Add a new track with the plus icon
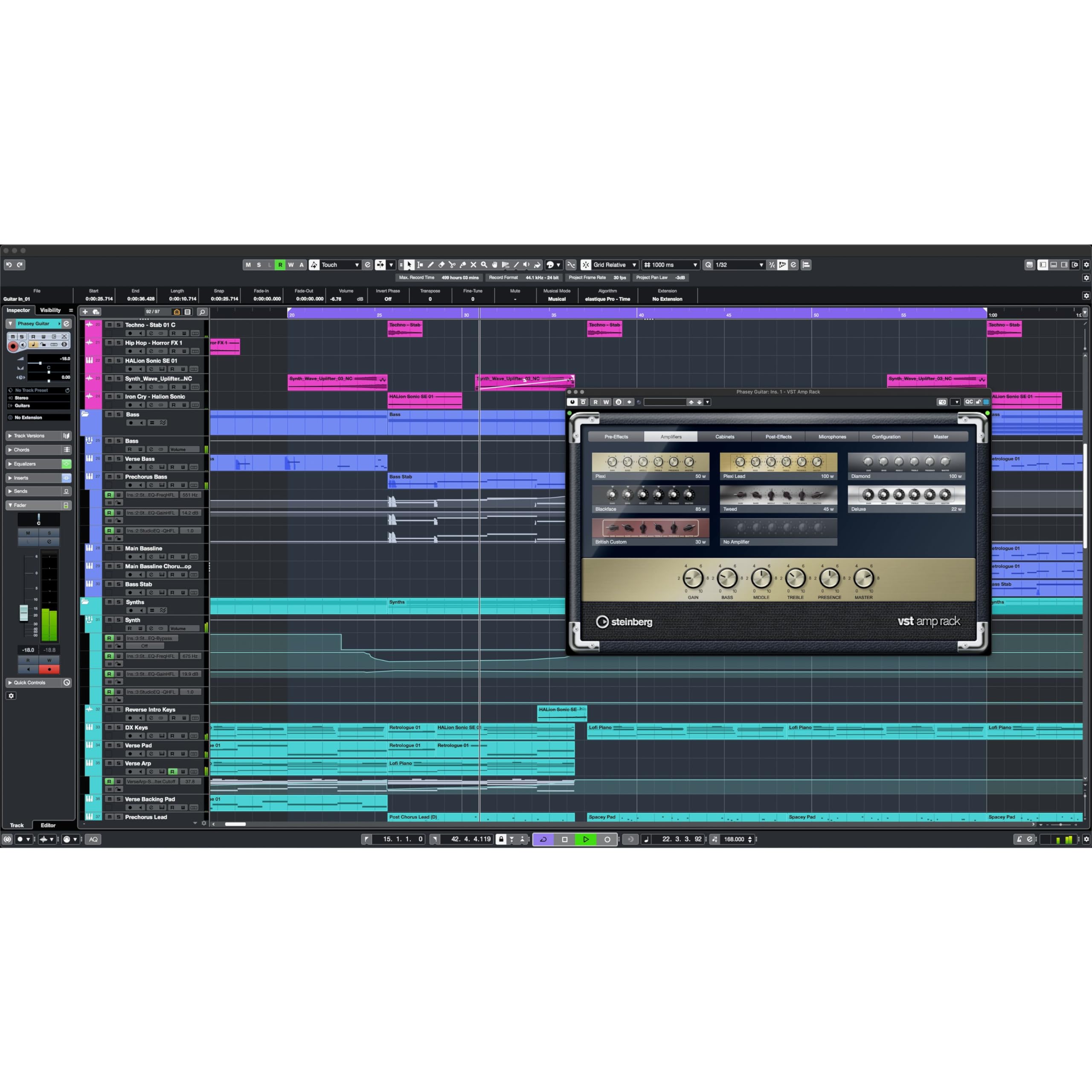 (x=85, y=311)
